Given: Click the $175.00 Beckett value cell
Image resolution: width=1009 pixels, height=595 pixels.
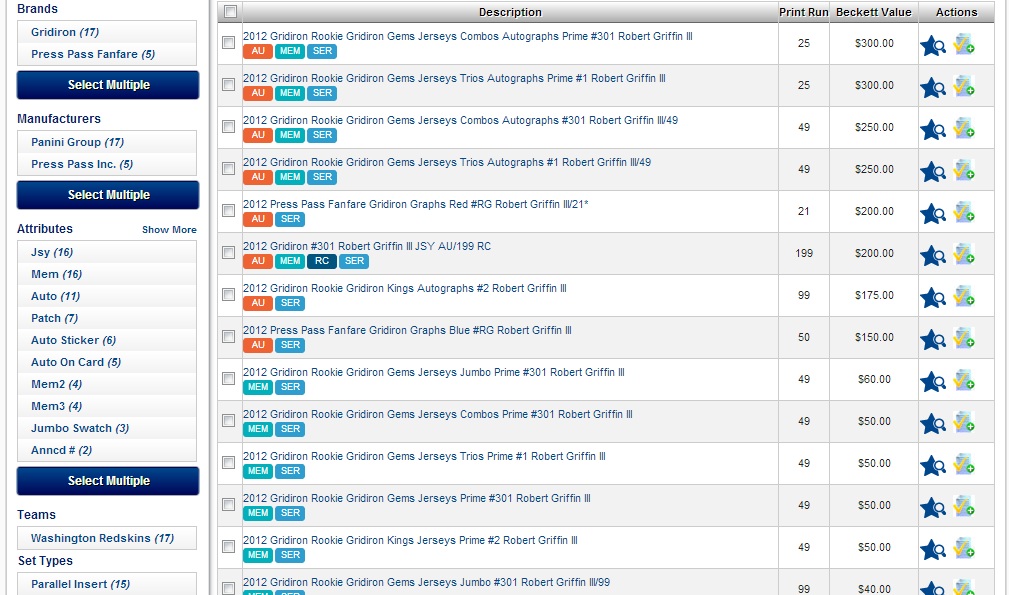Looking at the screenshot, I should tap(874, 295).
